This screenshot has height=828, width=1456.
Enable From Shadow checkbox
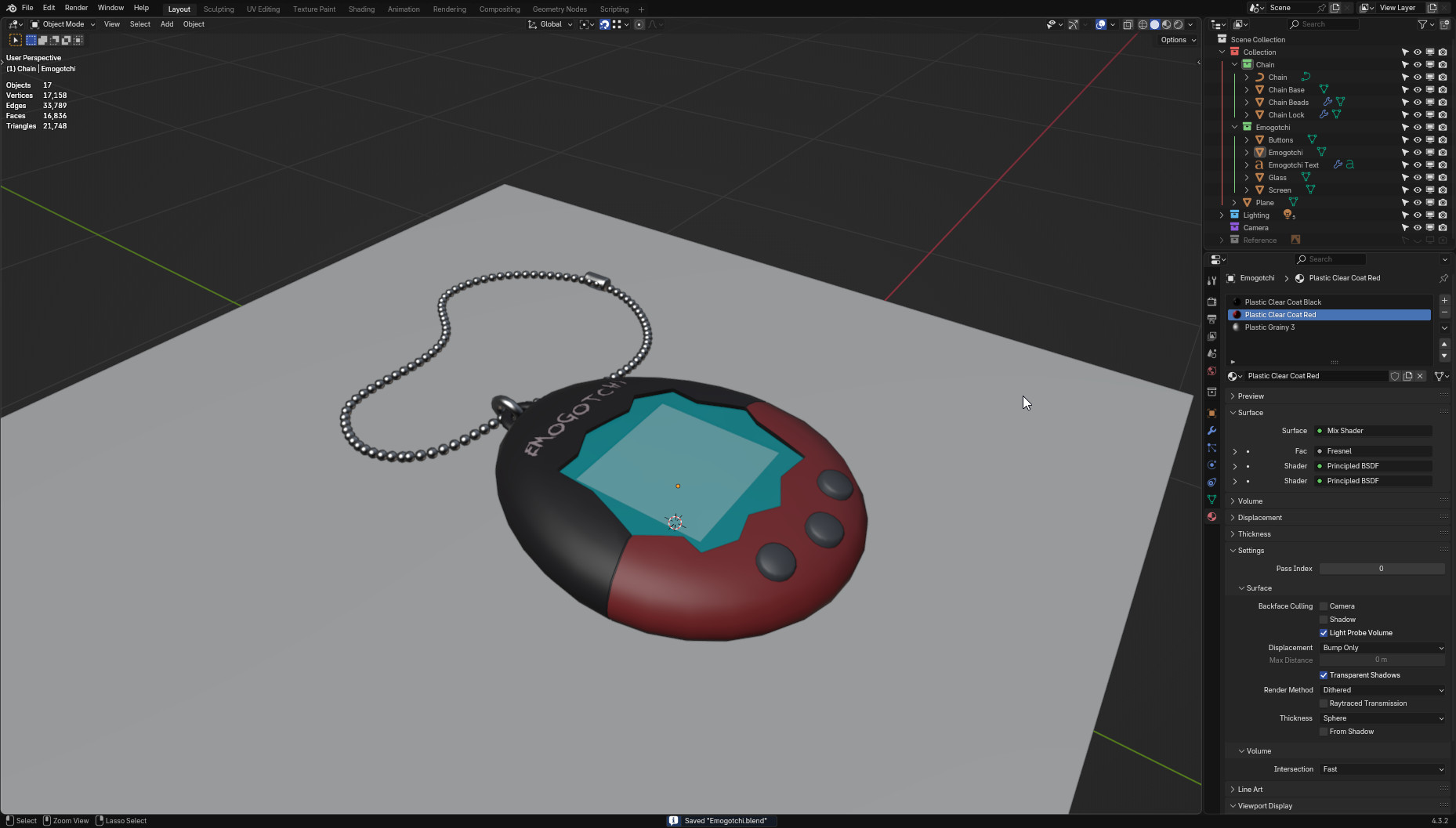pos(1324,732)
